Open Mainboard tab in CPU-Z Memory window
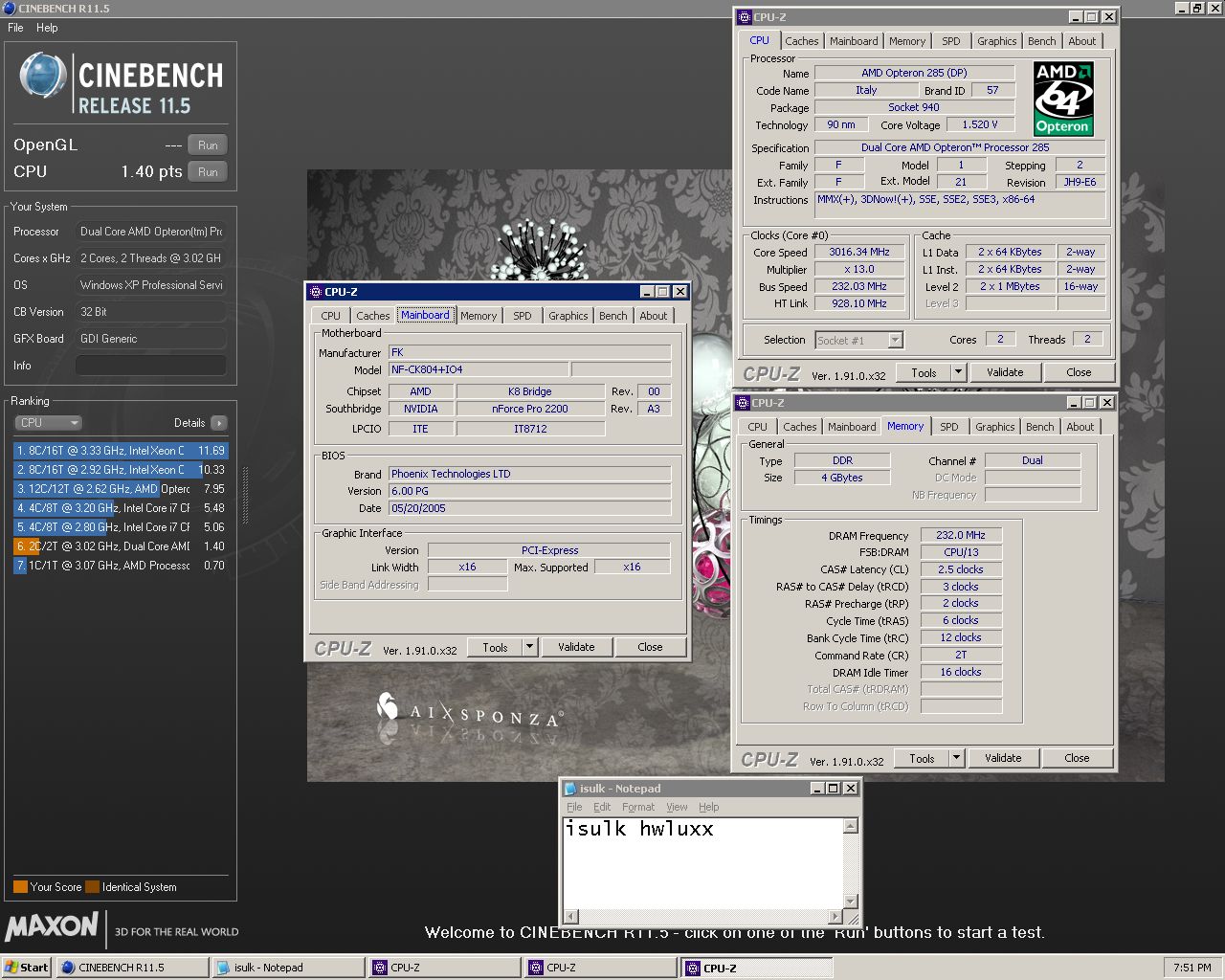1225x980 pixels. tap(852, 427)
